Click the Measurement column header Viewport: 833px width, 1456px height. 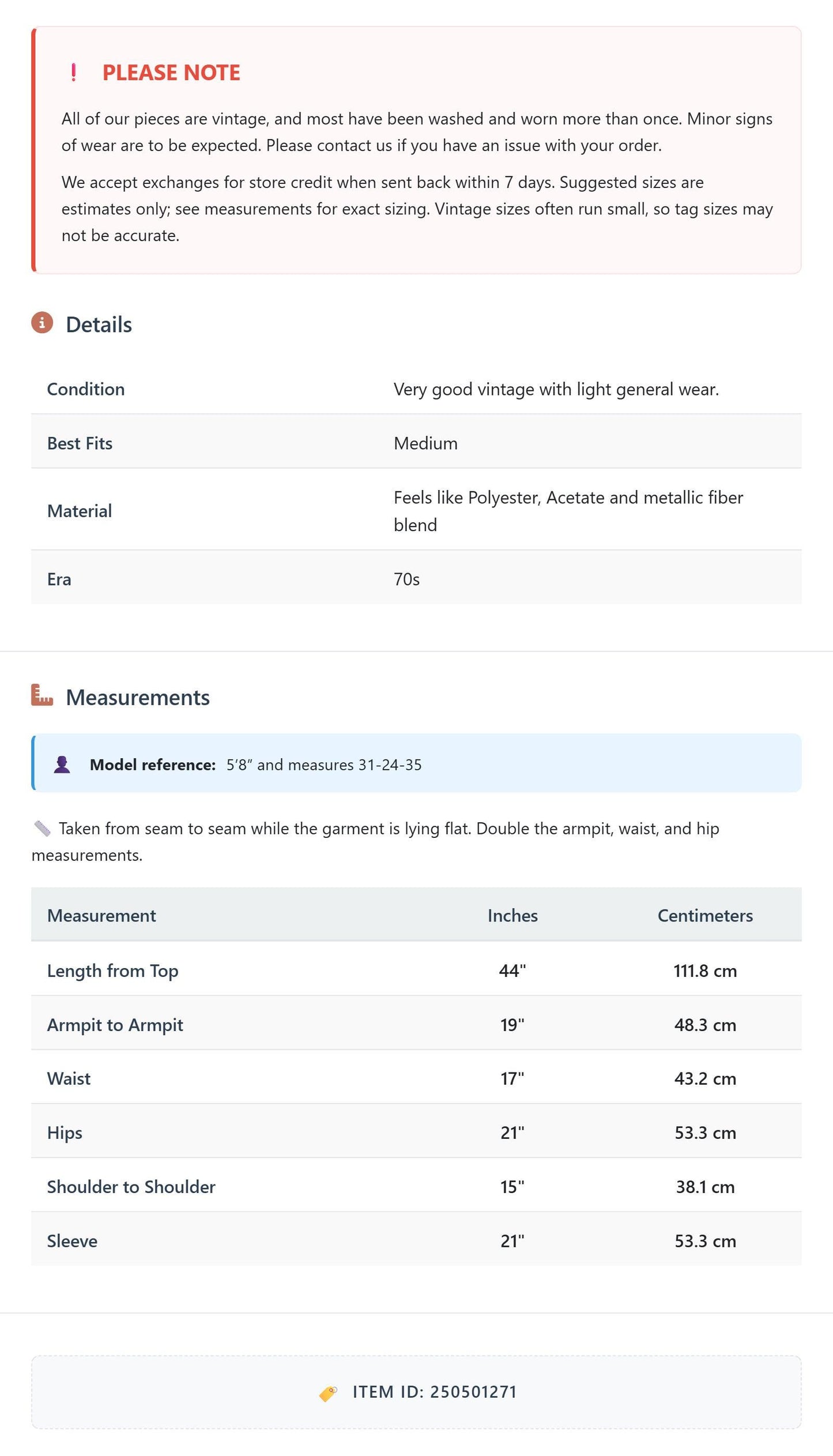tap(101, 915)
